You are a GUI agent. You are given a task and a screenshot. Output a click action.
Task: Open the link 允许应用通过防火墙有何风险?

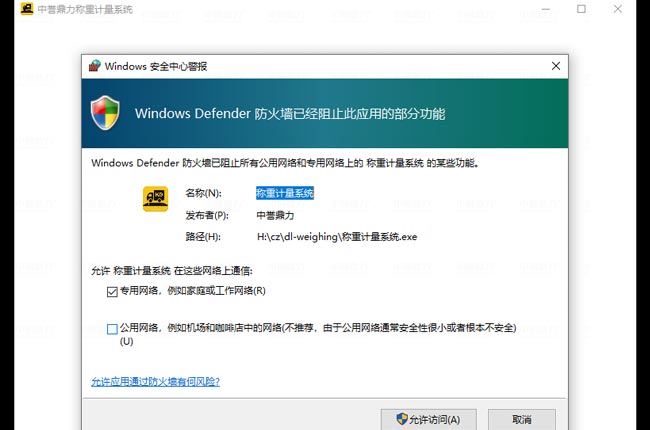[155, 381]
